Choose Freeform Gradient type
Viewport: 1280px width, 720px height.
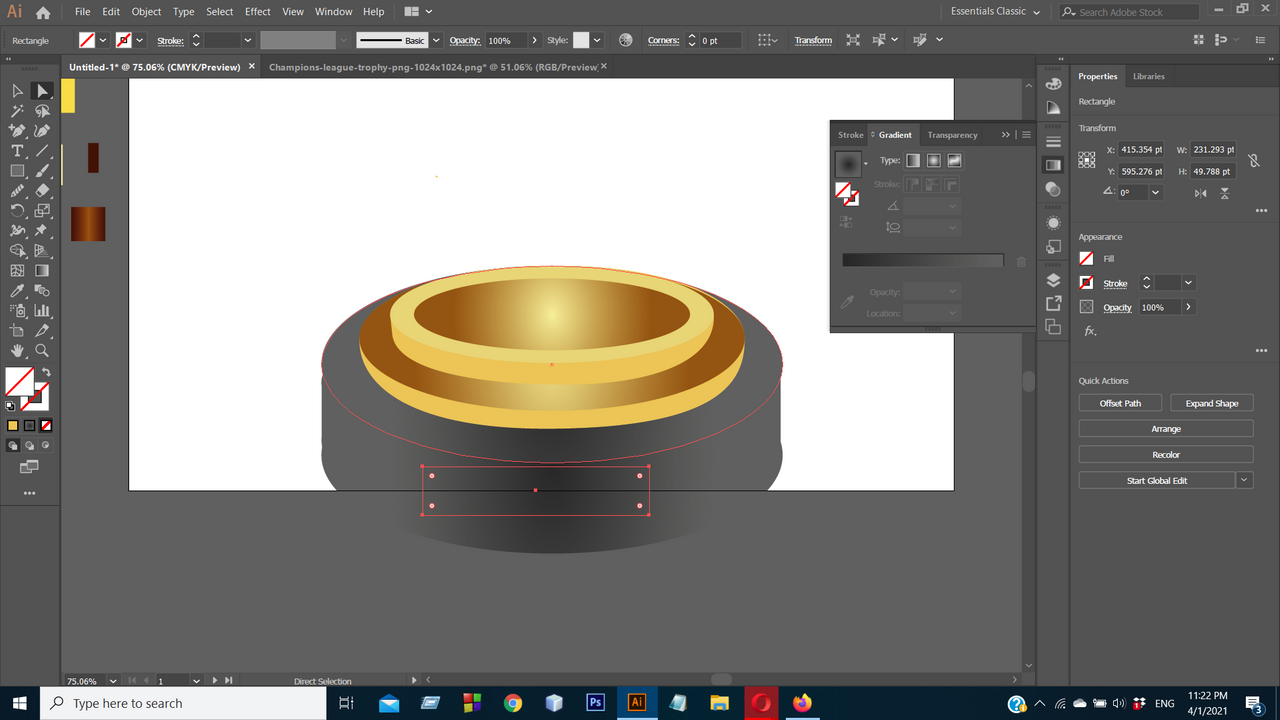click(x=954, y=160)
